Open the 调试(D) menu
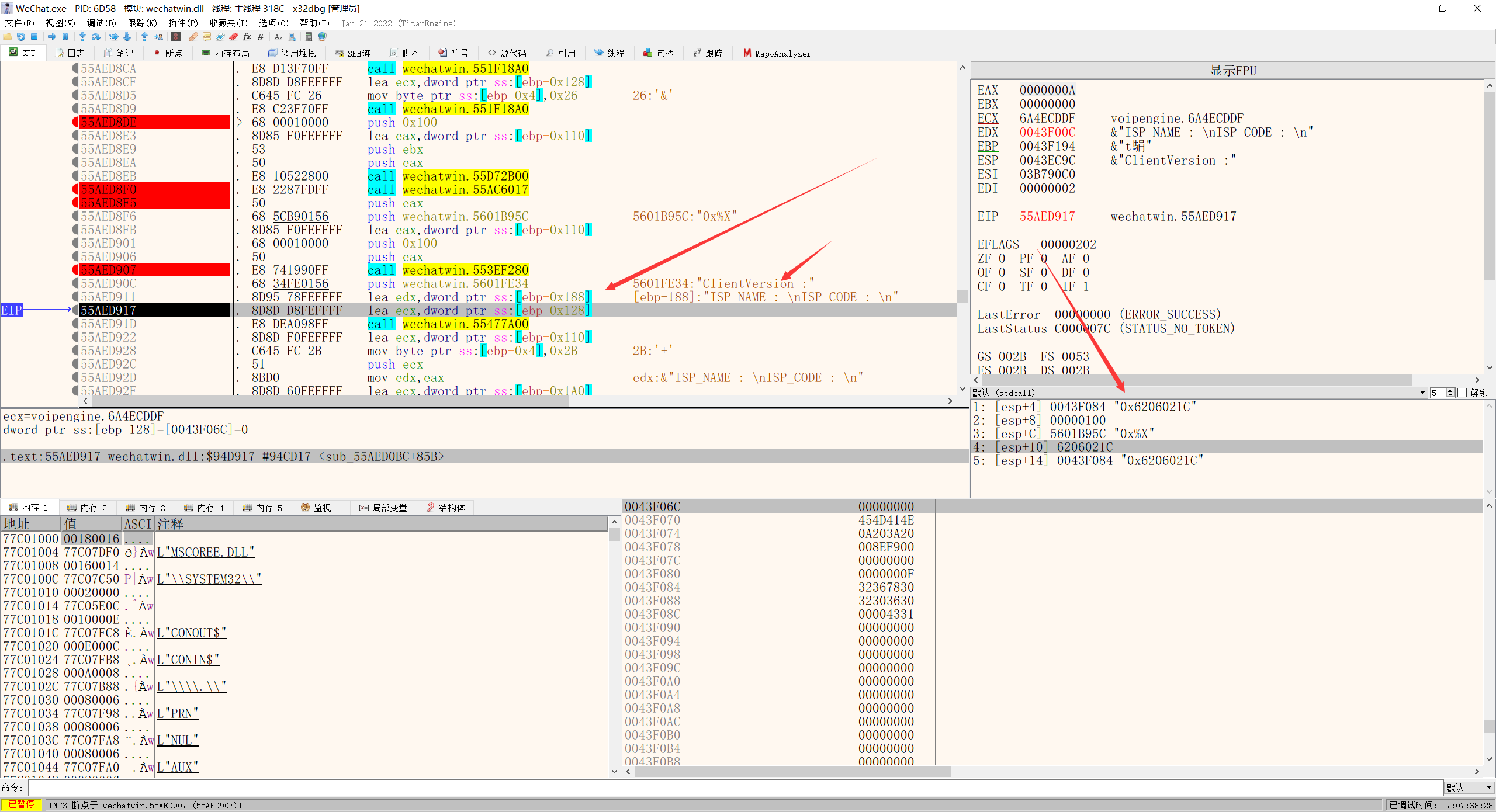 101,23
